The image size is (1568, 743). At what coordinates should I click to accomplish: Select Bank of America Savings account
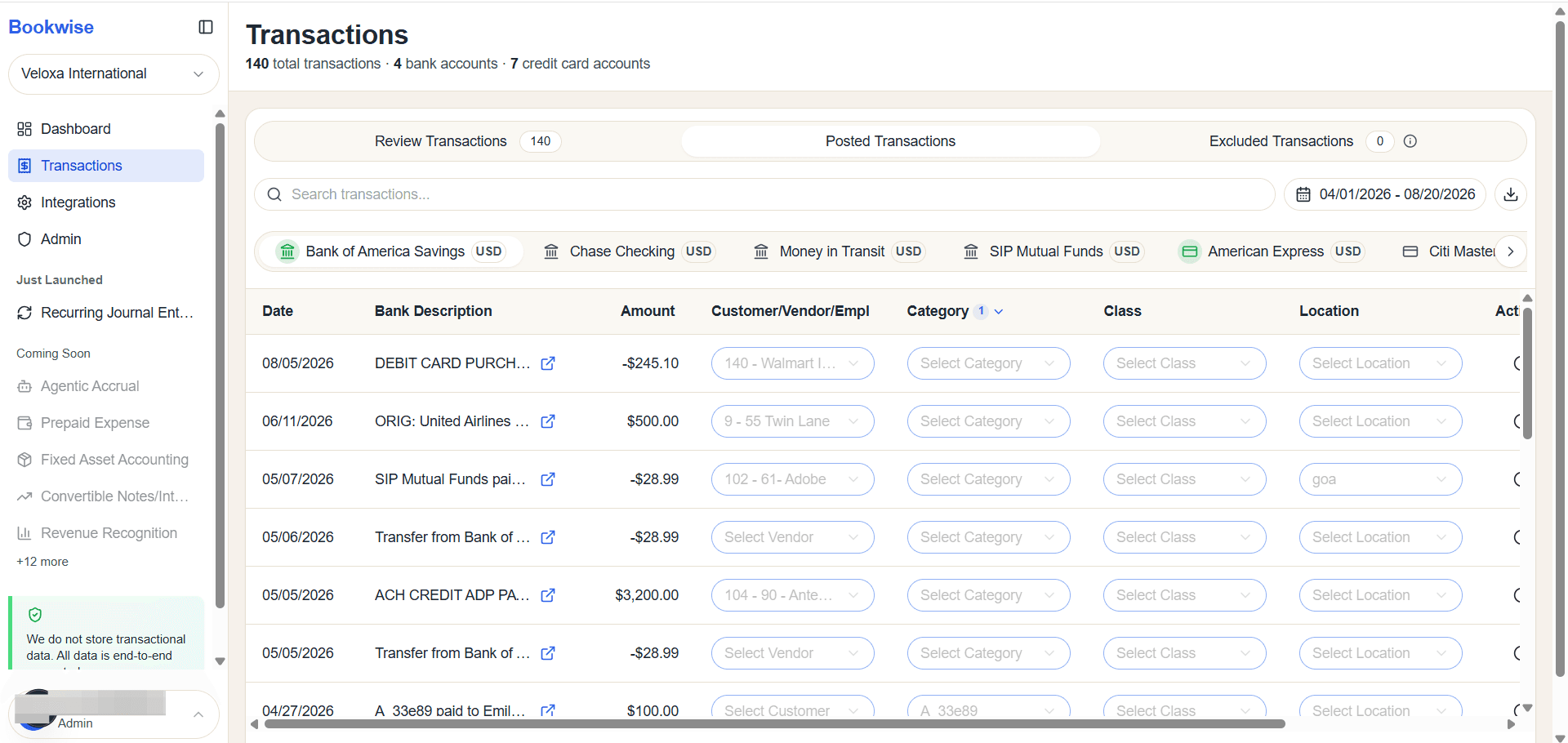point(390,251)
